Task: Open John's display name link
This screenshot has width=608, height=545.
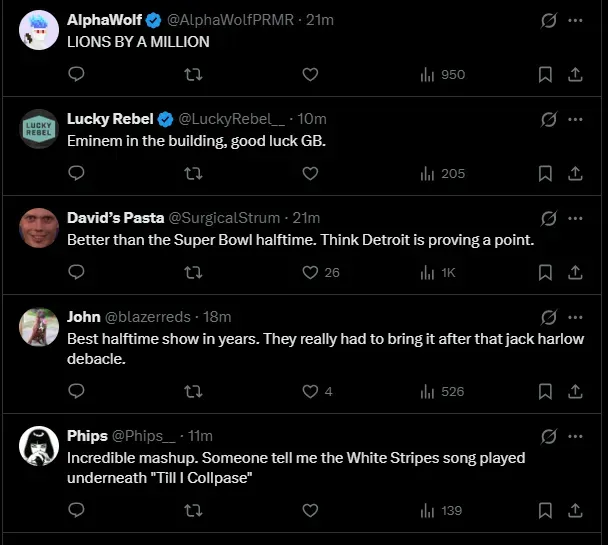Action: [83, 316]
